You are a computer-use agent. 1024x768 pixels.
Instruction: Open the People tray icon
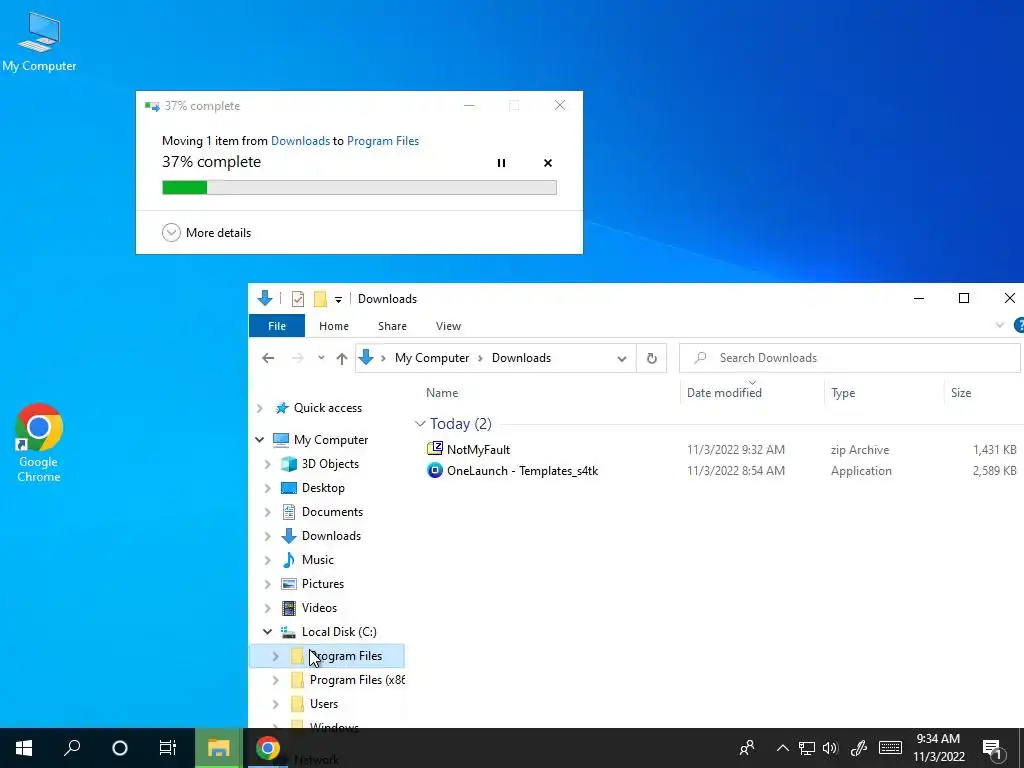[x=746, y=748]
